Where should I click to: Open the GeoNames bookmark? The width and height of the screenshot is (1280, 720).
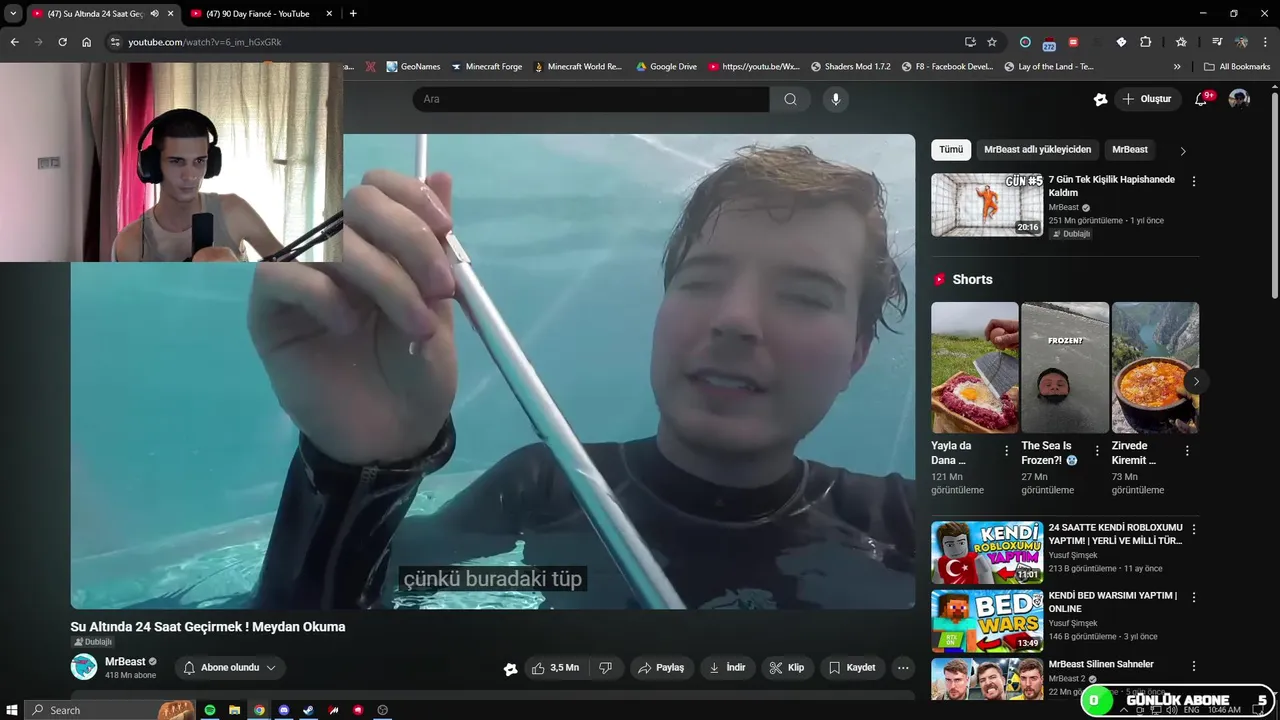coord(412,67)
